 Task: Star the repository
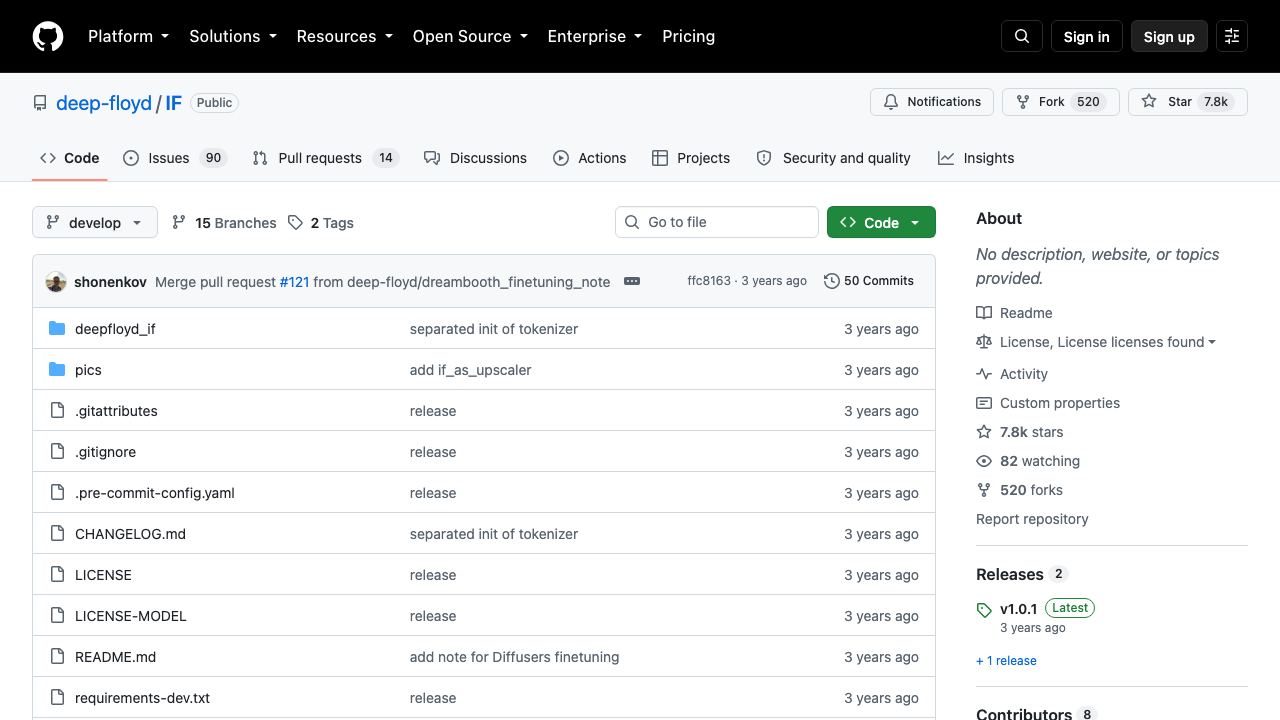click(1188, 102)
